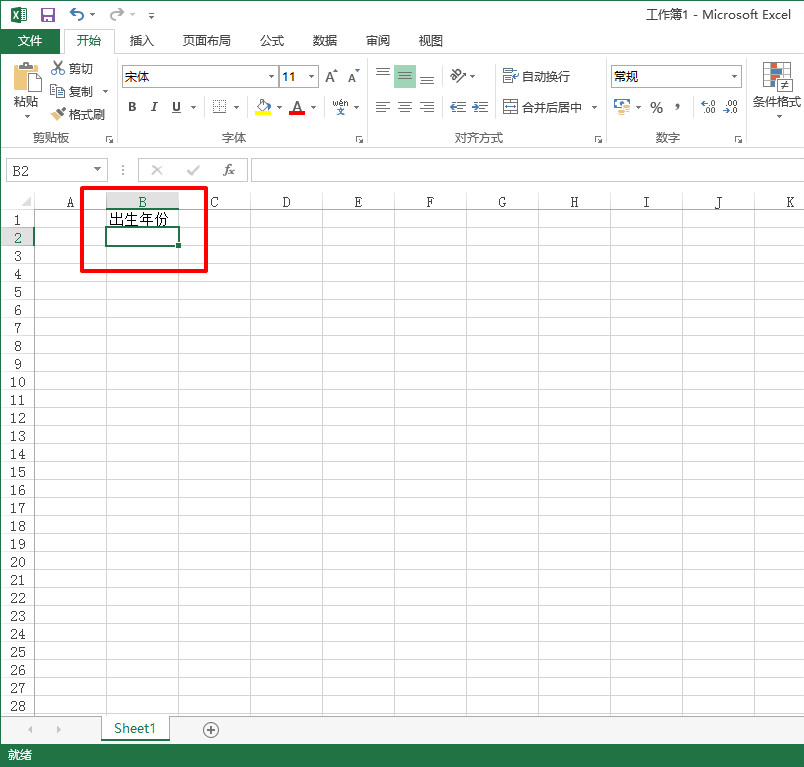Click the Save icon in quick access toolbar
804x767 pixels.
pyautogui.click(x=47, y=15)
